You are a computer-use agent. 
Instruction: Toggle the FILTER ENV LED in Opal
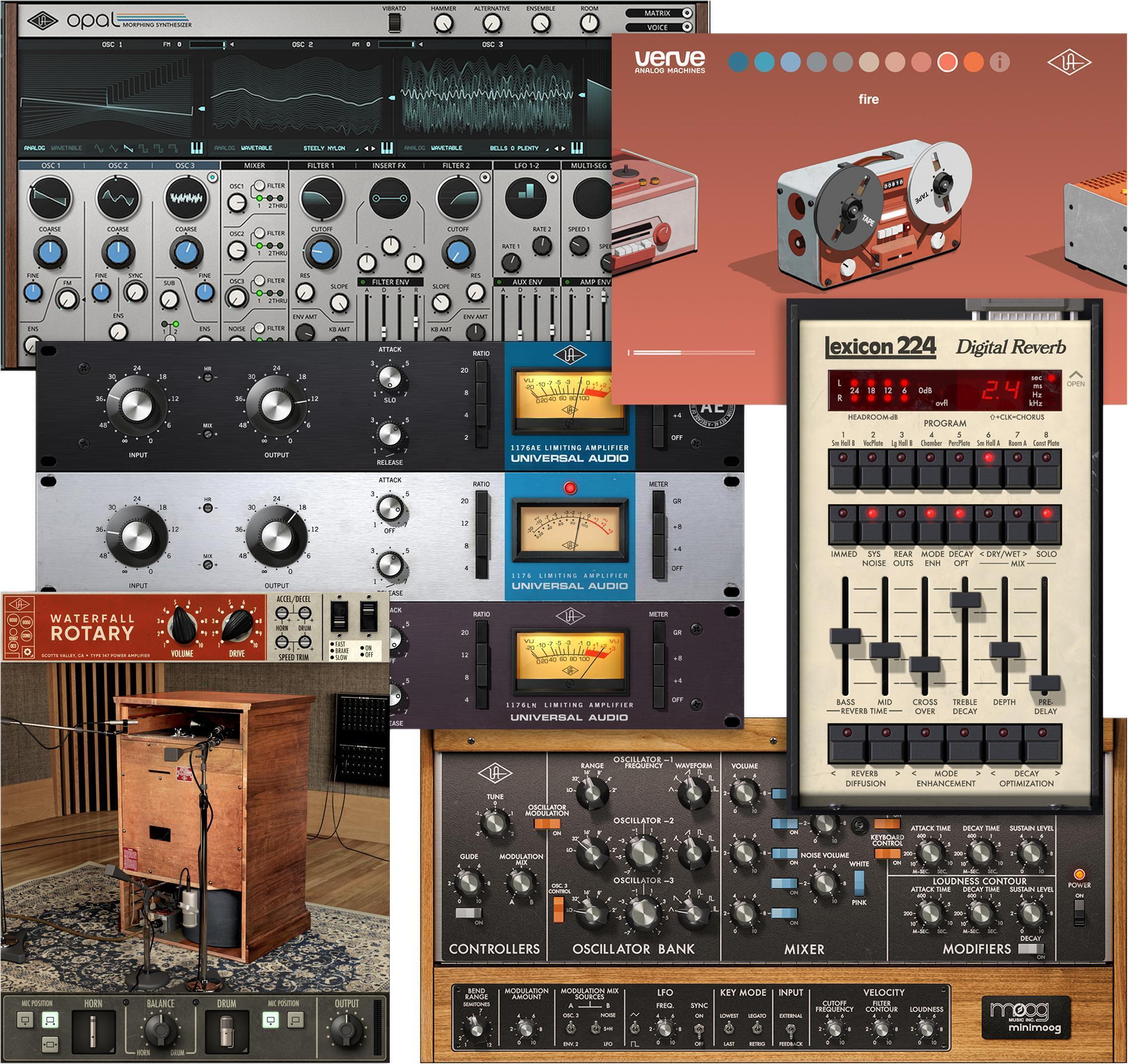(363, 282)
